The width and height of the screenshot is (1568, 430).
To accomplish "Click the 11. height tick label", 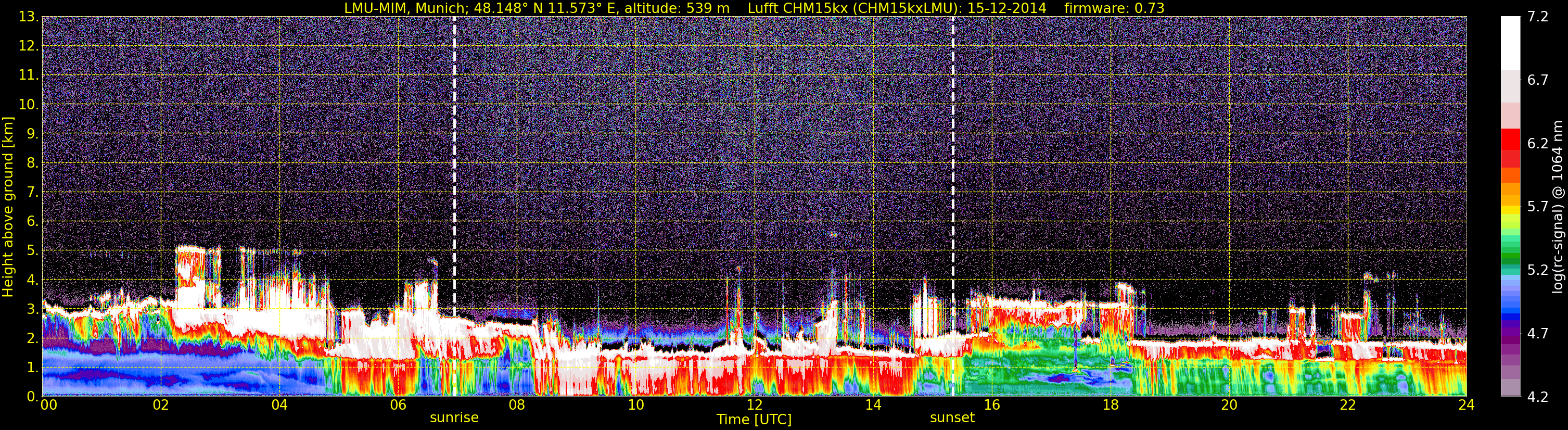I will coord(28,75).
